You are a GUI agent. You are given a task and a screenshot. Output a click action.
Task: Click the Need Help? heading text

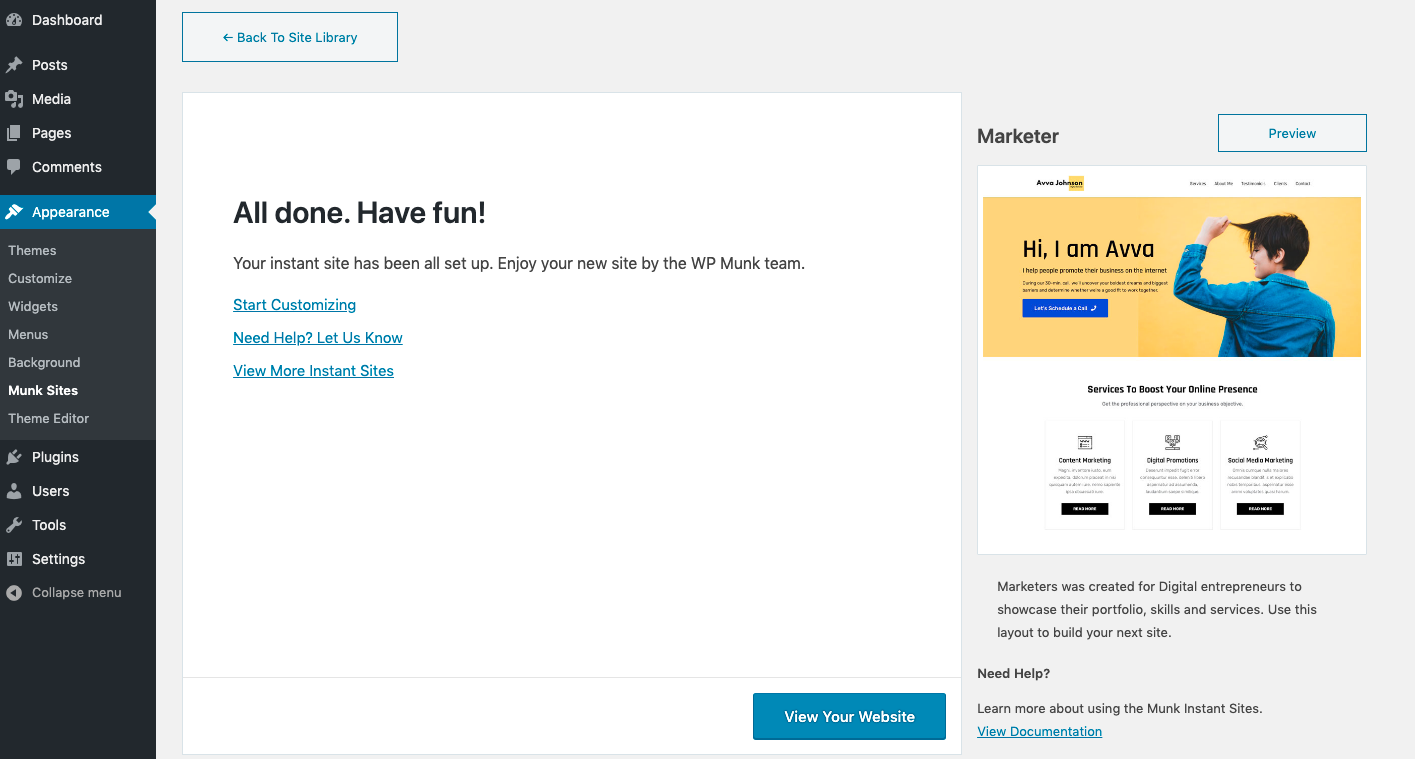click(1013, 674)
